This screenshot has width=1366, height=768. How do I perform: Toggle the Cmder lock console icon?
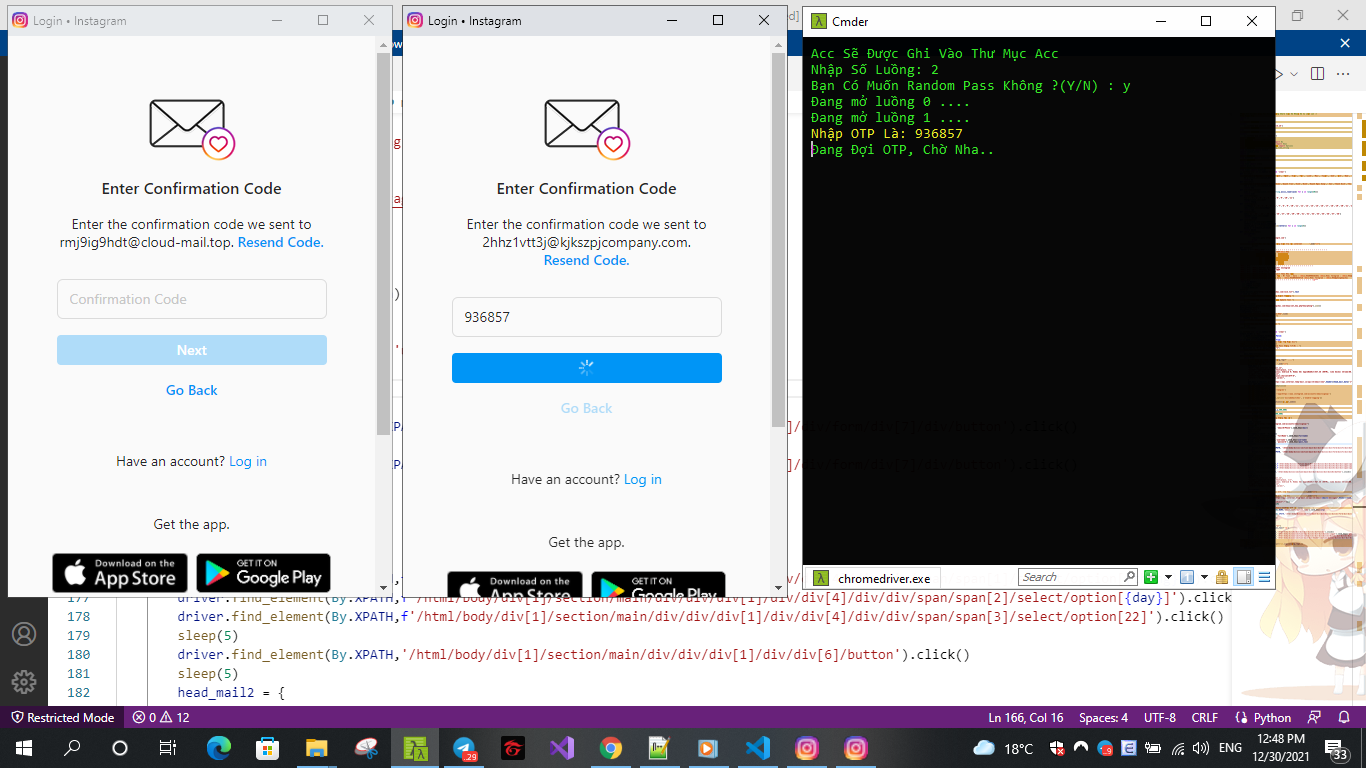[1222, 577]
